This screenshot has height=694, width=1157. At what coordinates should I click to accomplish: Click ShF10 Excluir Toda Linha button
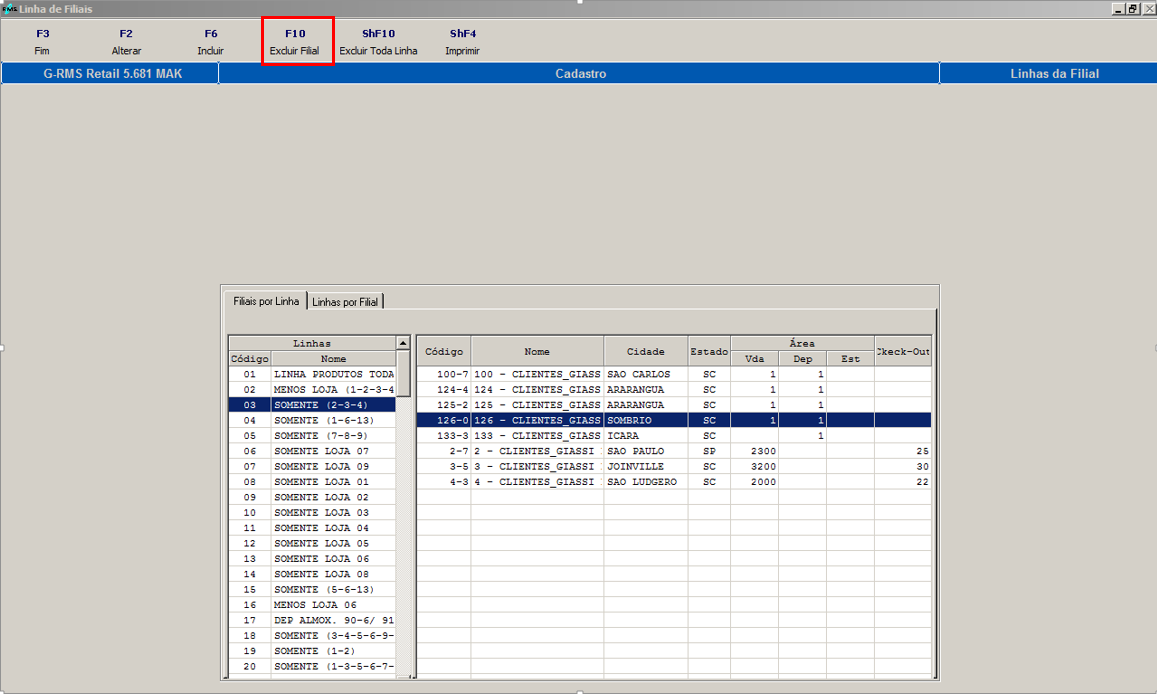pyautogui.click(x=379, y=42)
